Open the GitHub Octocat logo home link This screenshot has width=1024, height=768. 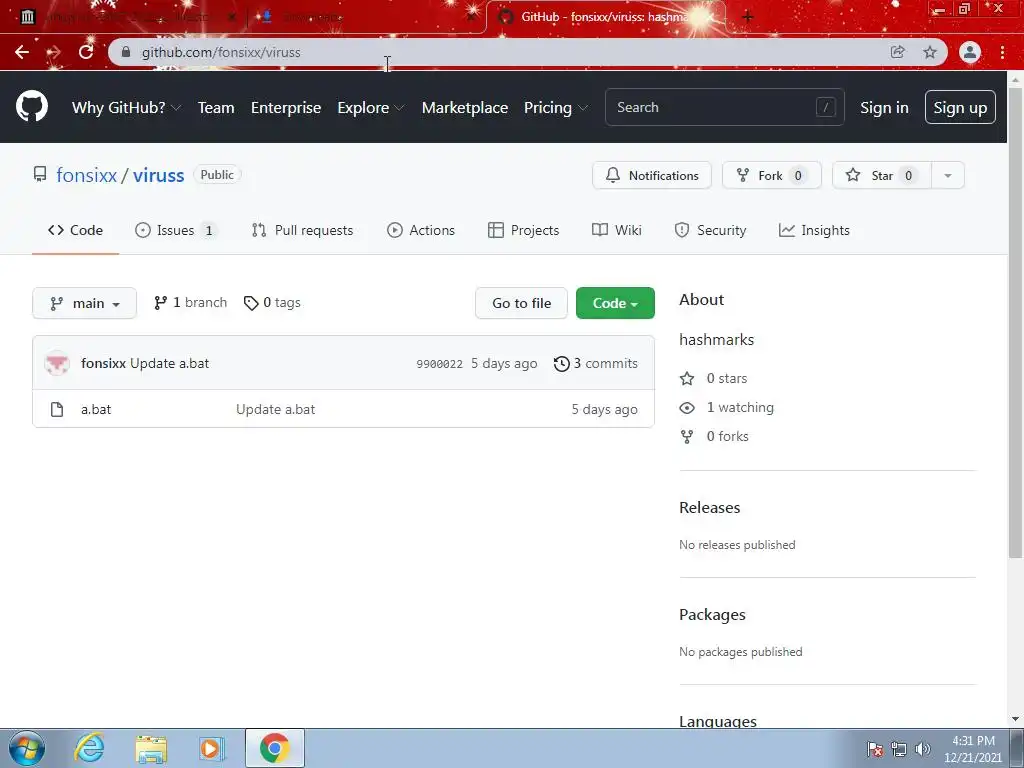pos(32,107)
